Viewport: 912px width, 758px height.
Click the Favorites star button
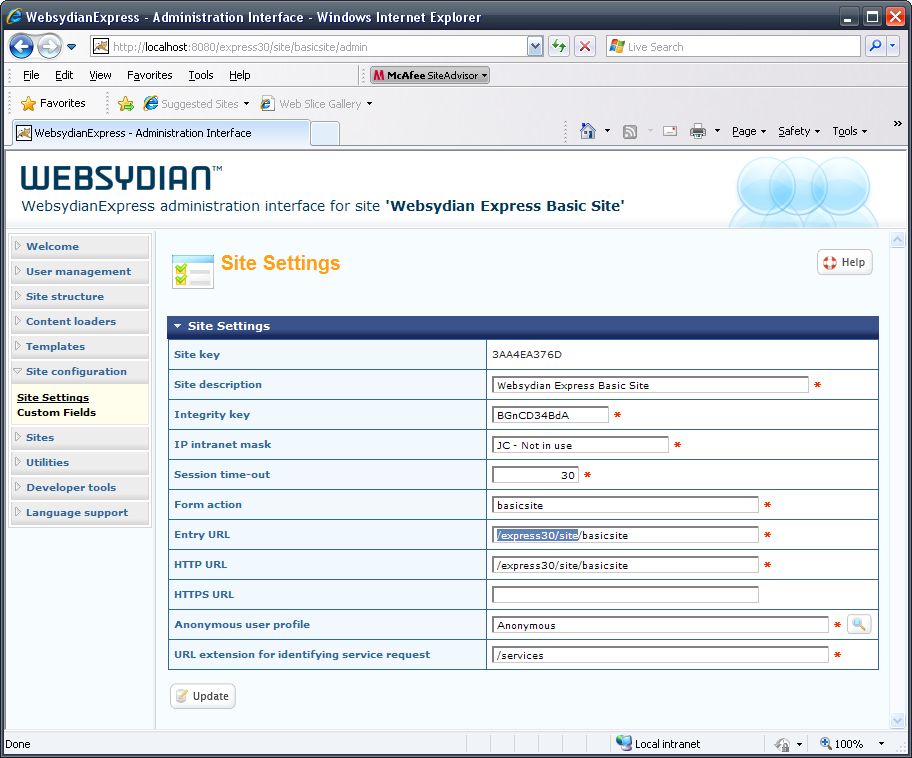pyautogui.click(x=54, y=104)
